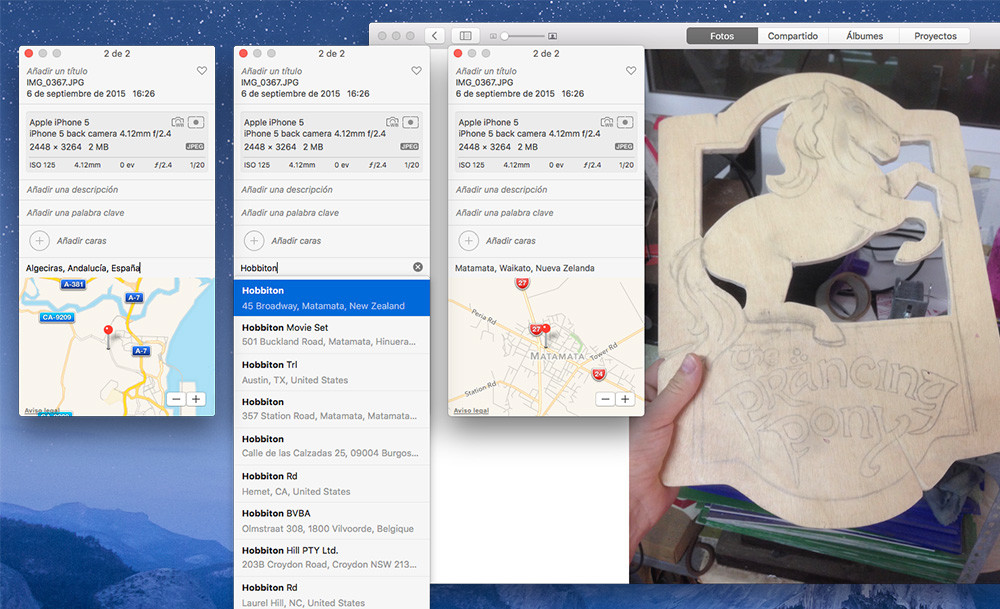This screenshot has height=609, width=1000.
Task: Click the large thumbnail icon right of zoom slider
Action: pyautogui.click(x=552, y=36)
